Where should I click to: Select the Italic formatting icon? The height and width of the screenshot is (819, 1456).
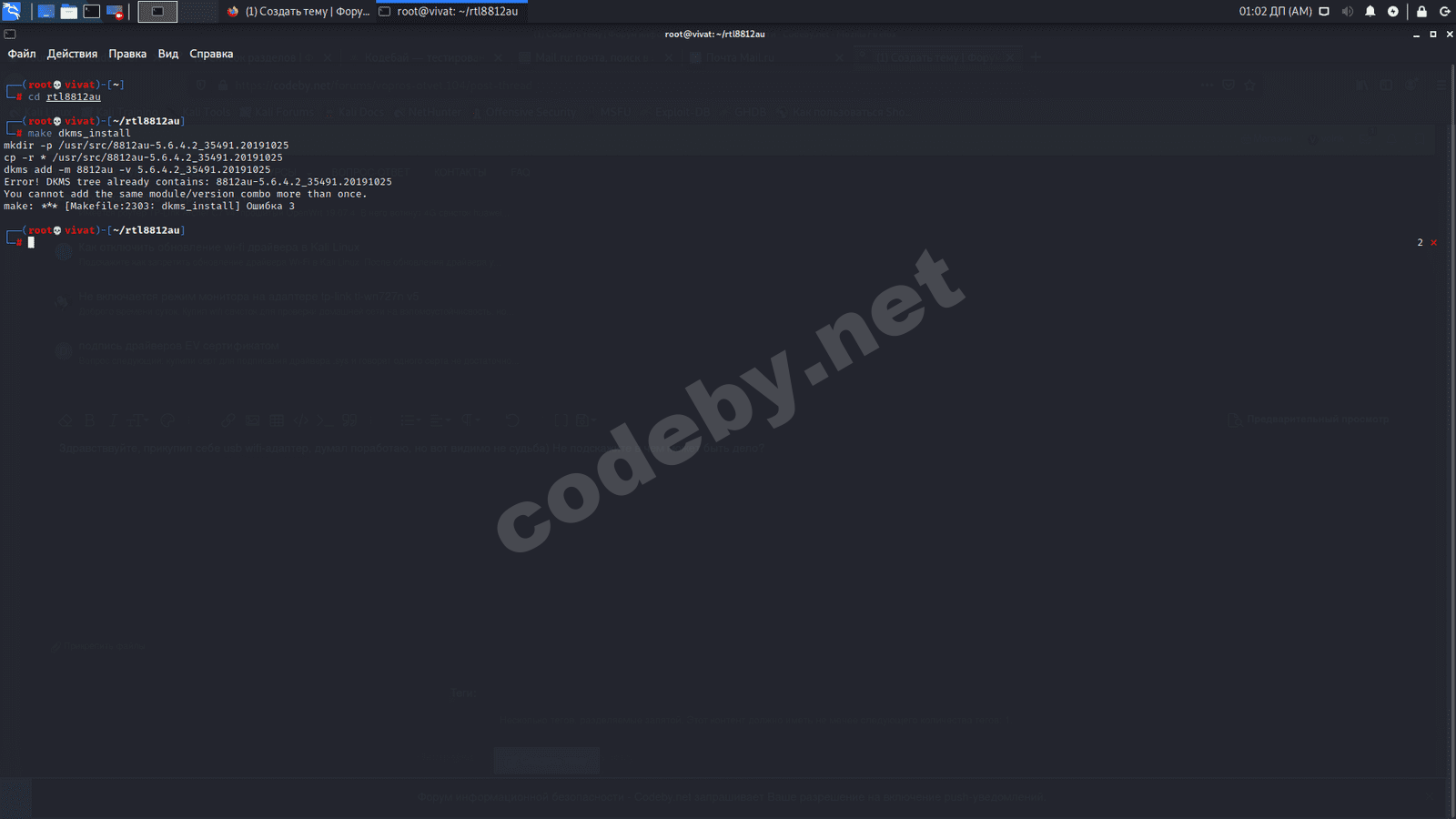click(x=115, y=420)
